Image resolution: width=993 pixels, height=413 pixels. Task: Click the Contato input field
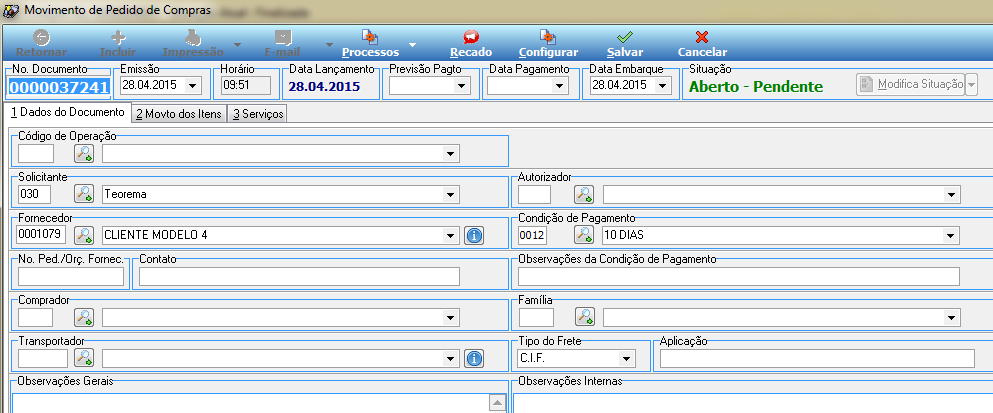300,276
